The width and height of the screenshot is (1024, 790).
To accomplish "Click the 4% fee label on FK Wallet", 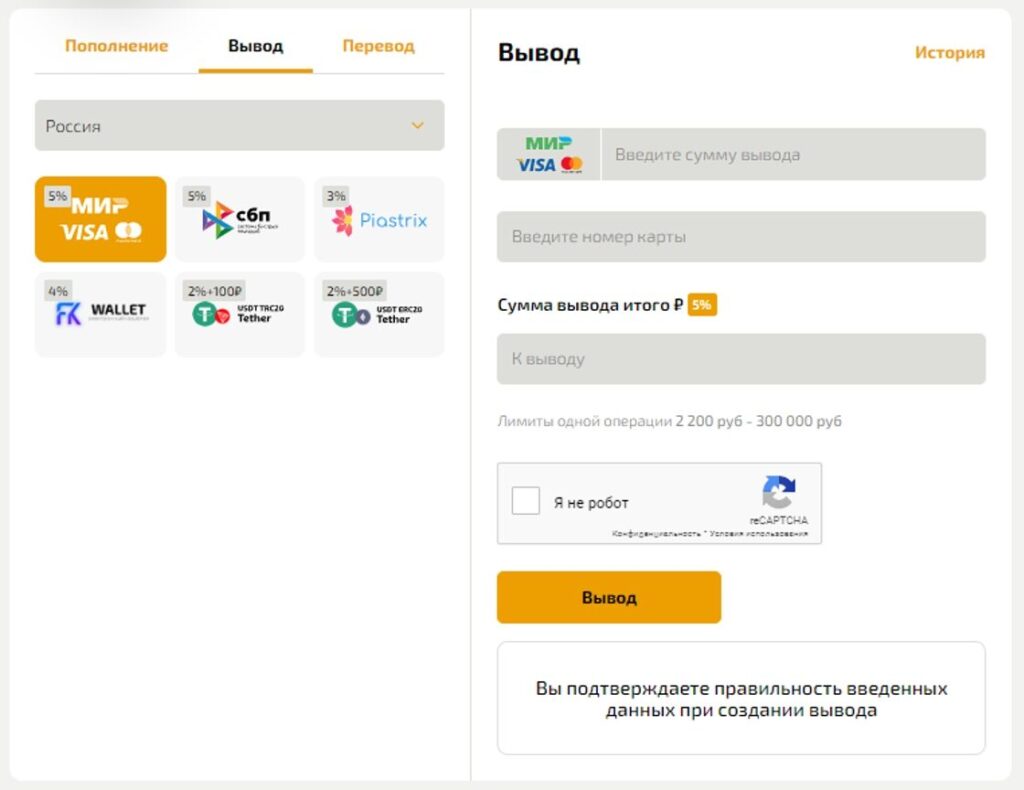I will 58,291.
